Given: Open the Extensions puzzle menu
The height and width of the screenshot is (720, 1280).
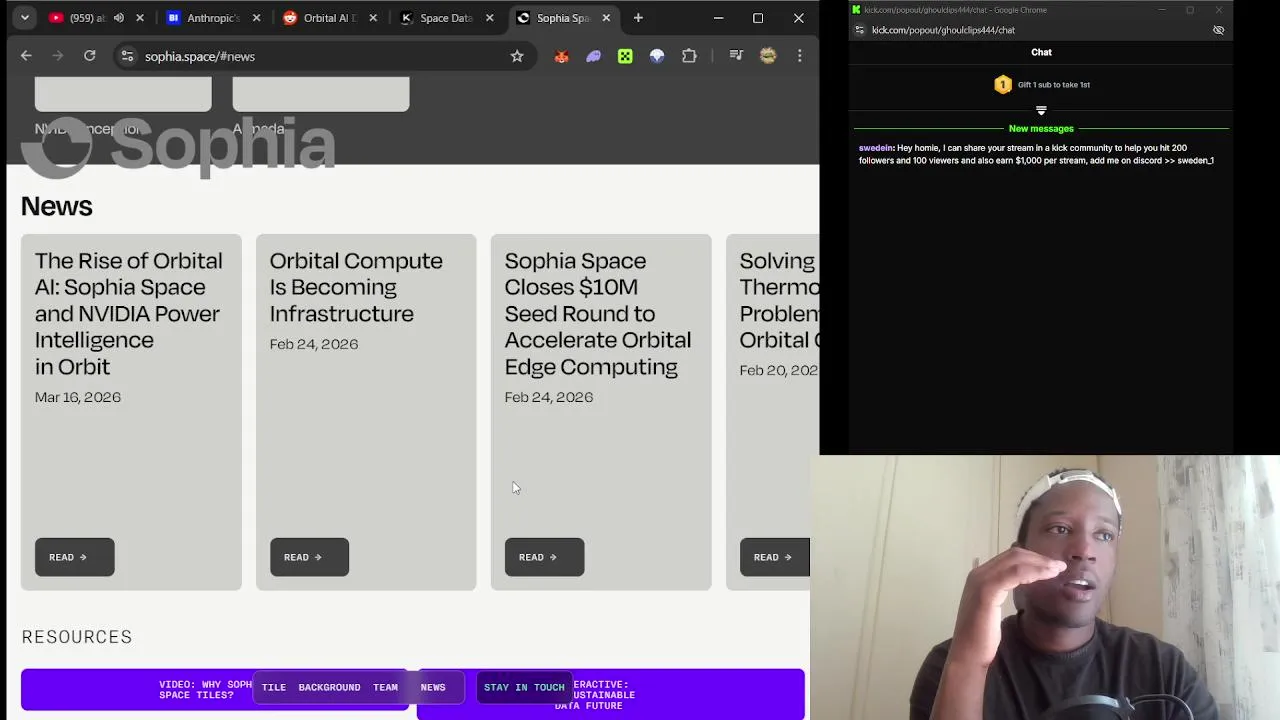Looking at the screenshot, I should tap(689, 56).
